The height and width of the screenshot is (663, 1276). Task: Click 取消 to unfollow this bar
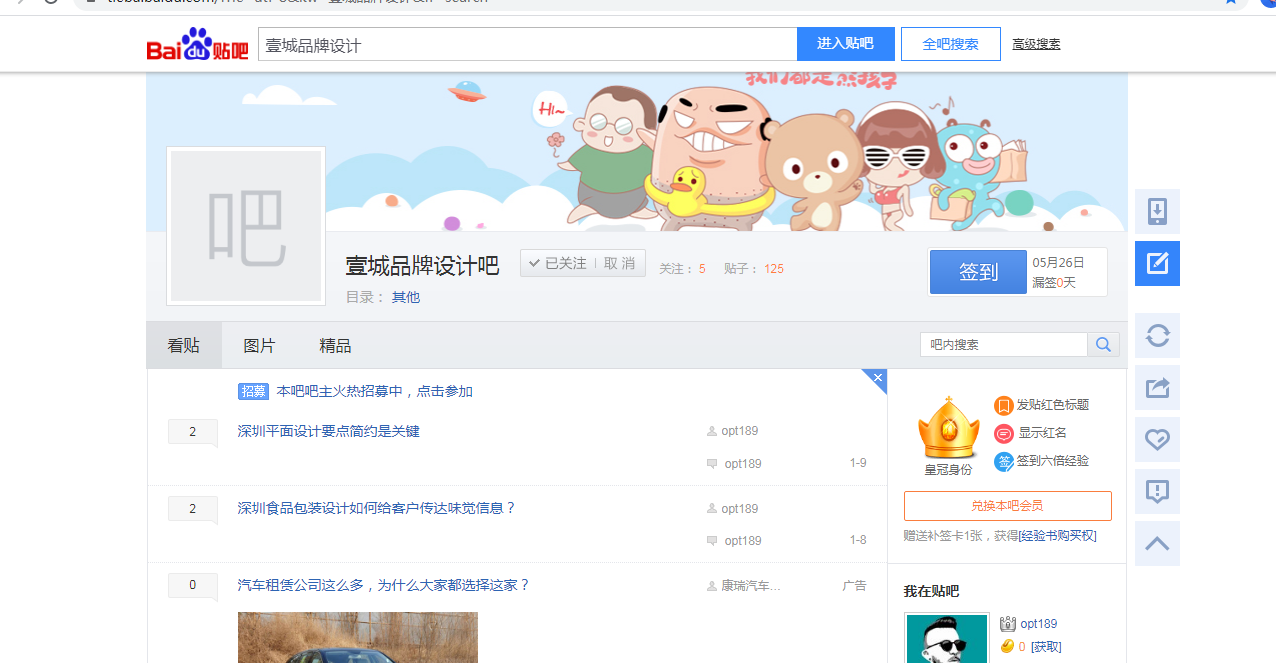click(x=620, y=264)
